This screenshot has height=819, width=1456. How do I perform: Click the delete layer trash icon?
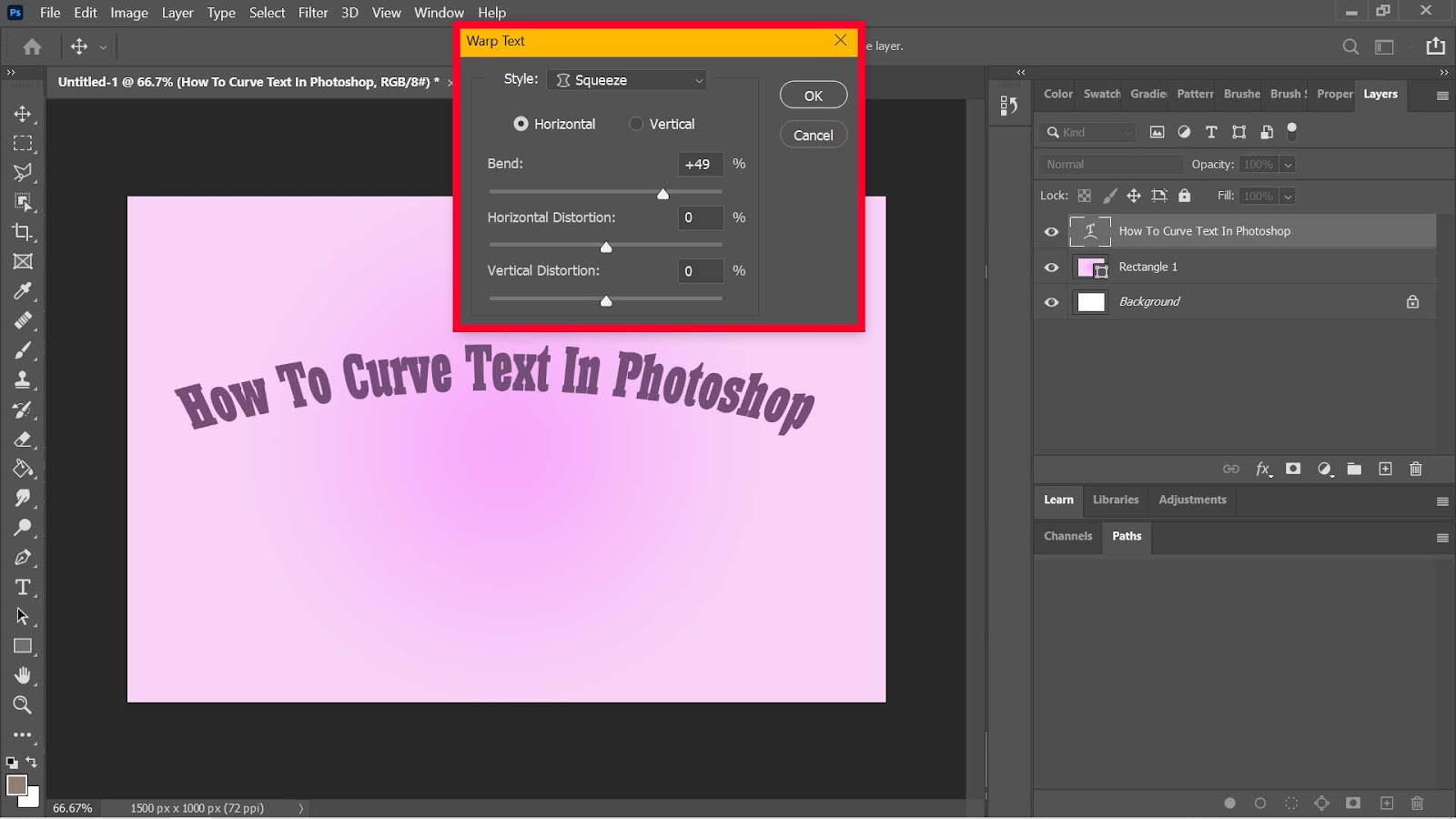tap(1415, 469)
